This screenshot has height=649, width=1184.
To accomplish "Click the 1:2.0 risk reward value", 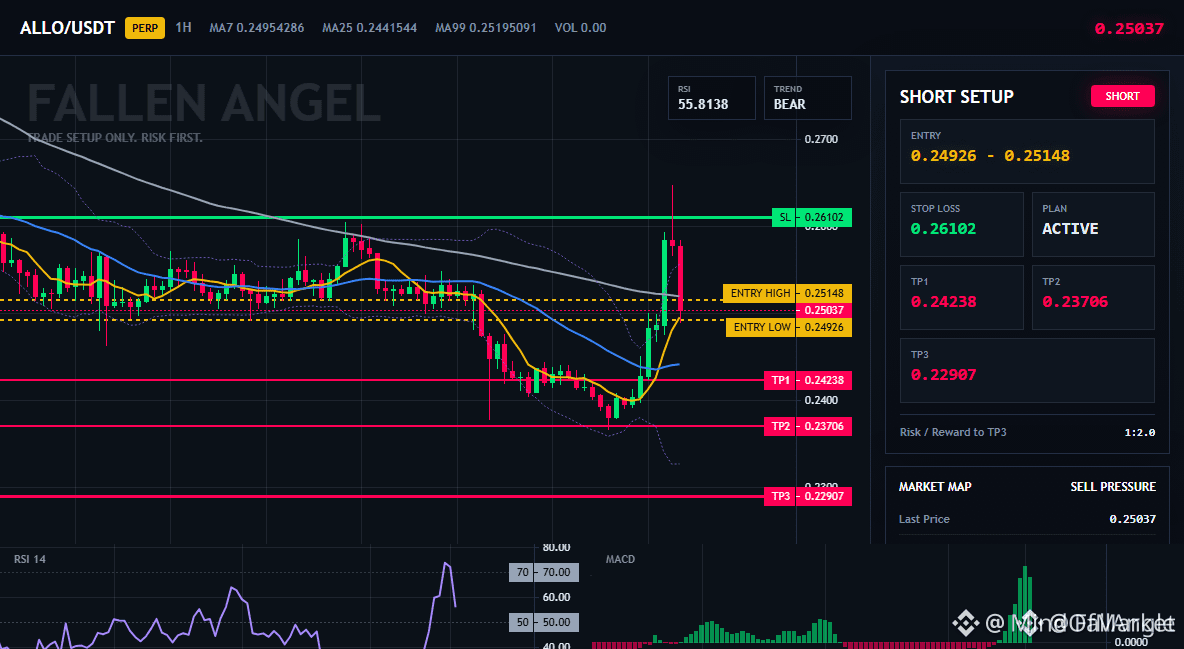I will [1139, 433].
